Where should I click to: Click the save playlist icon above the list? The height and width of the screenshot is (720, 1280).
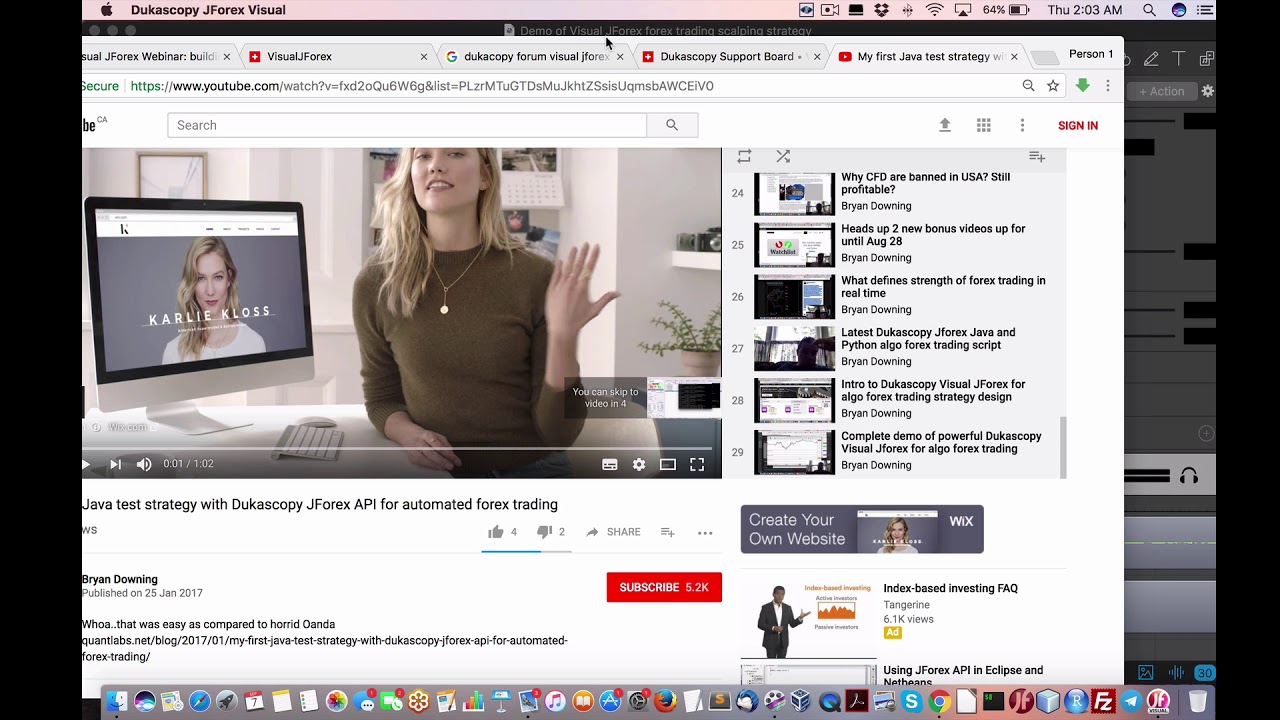tap(1037, 157)
